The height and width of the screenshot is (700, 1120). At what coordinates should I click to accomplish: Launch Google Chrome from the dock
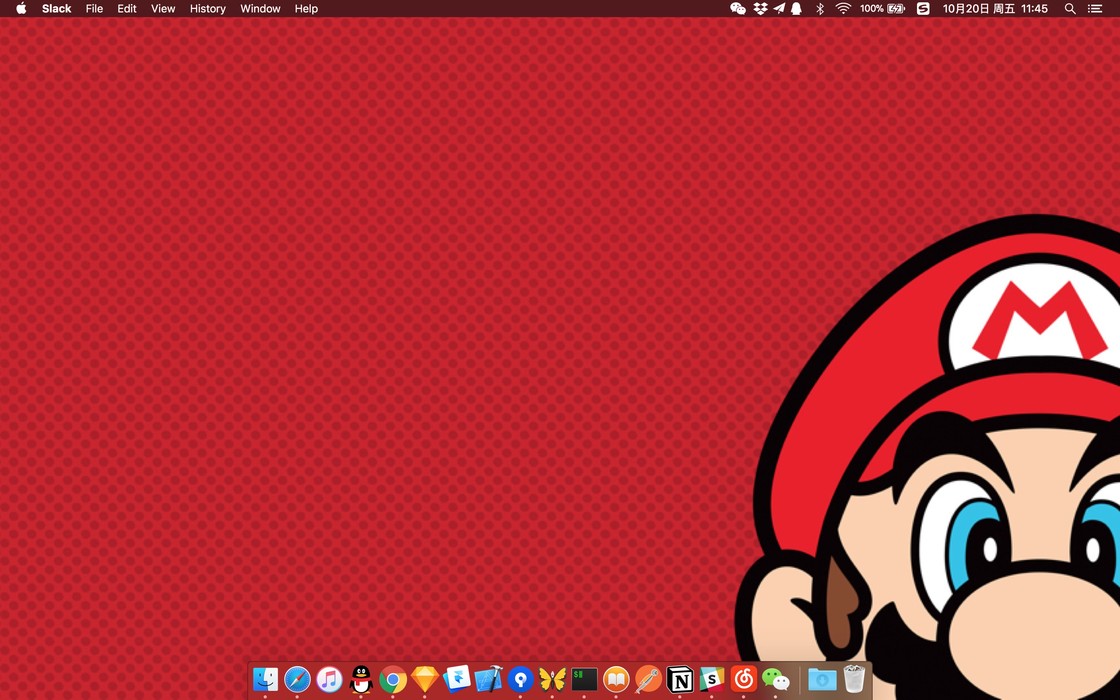tap(393, 680)
